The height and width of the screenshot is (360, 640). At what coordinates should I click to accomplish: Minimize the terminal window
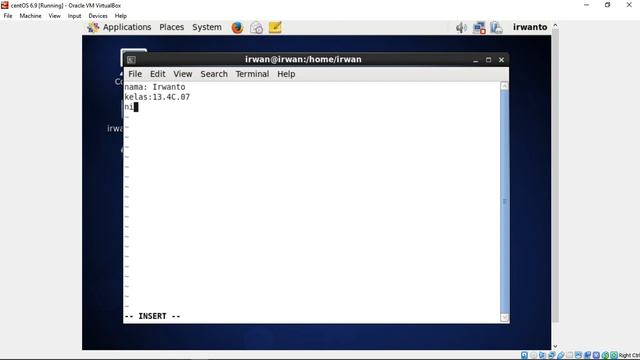tap(476, 60)
